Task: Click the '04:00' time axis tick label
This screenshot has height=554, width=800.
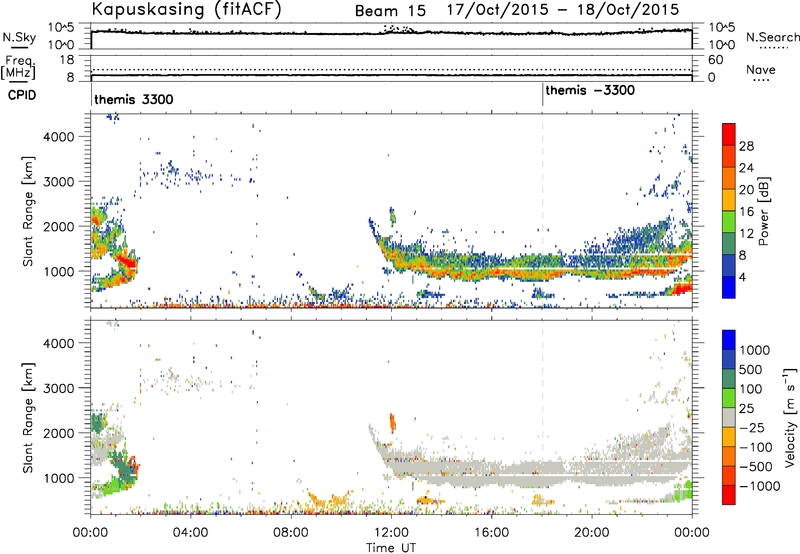Action: pos(190,533)
